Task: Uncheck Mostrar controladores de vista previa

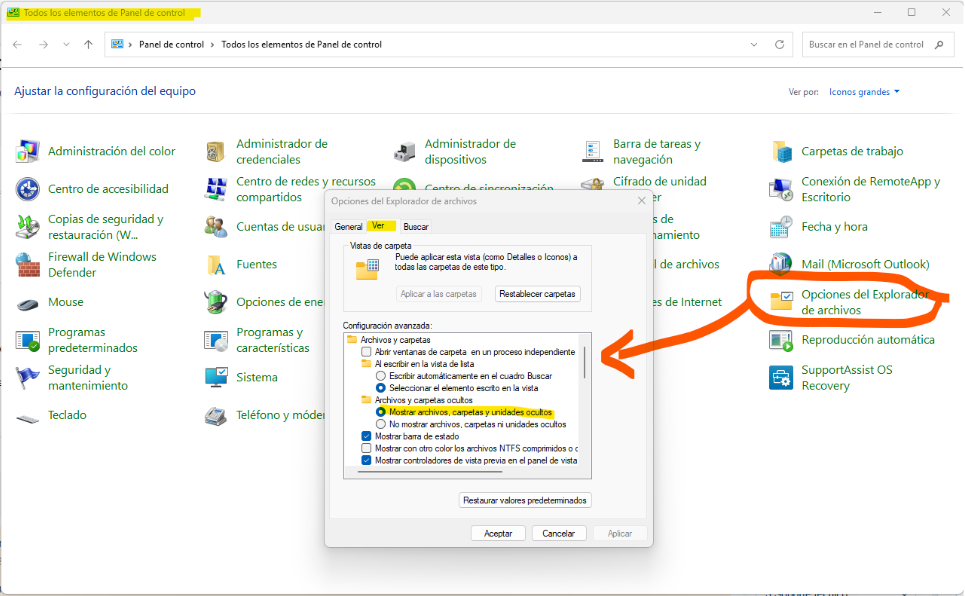Action: pyautogui.click(x=366, y=460)
